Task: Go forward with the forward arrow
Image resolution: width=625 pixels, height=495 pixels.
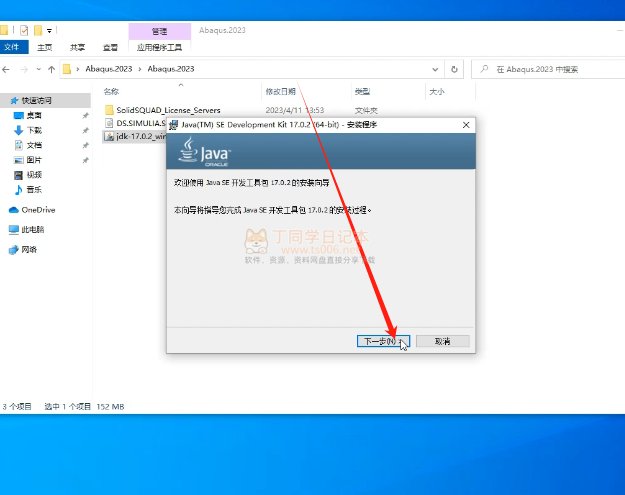Action: [x=24, y=69]
